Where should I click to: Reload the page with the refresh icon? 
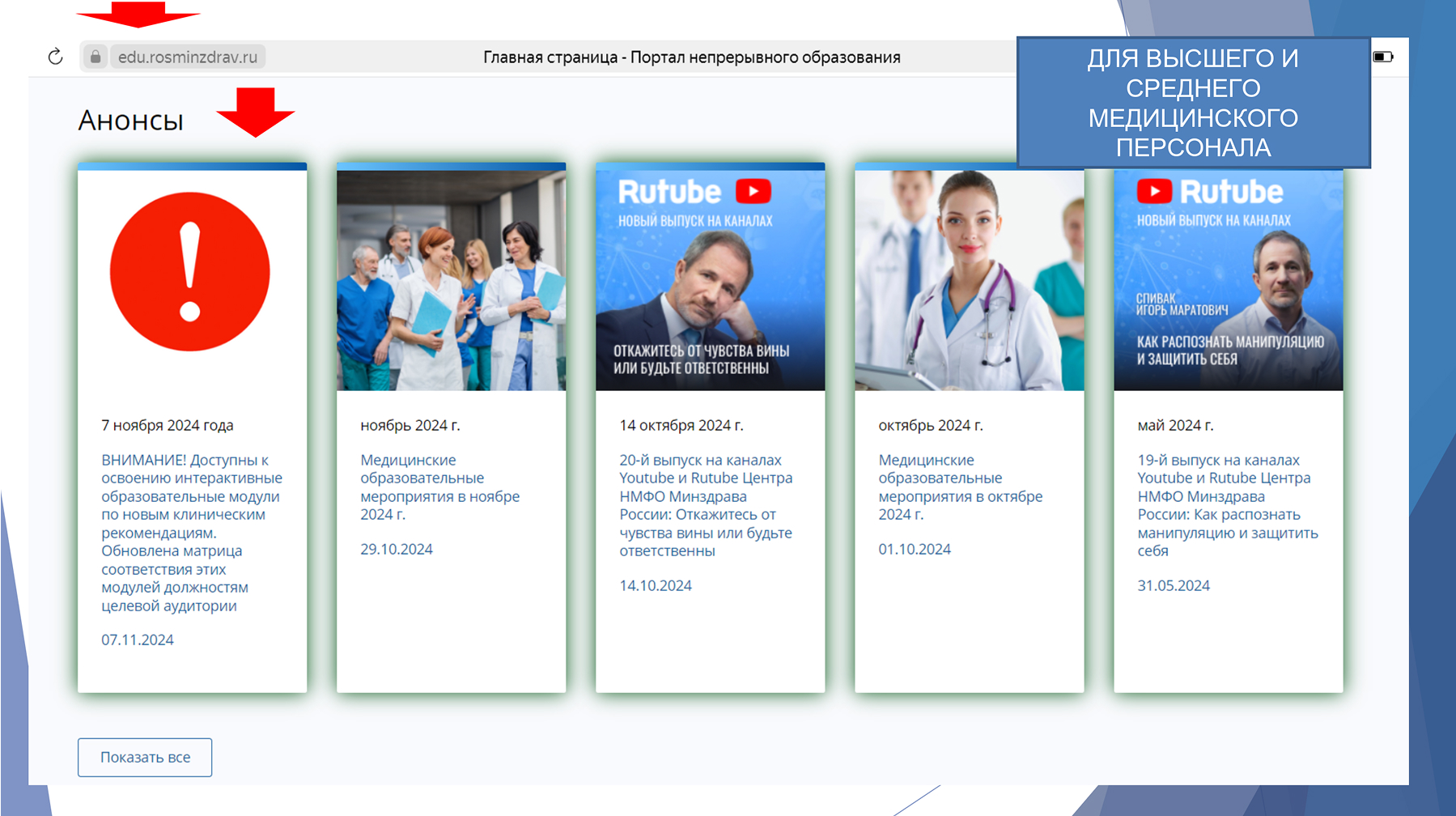pos(55,57)
